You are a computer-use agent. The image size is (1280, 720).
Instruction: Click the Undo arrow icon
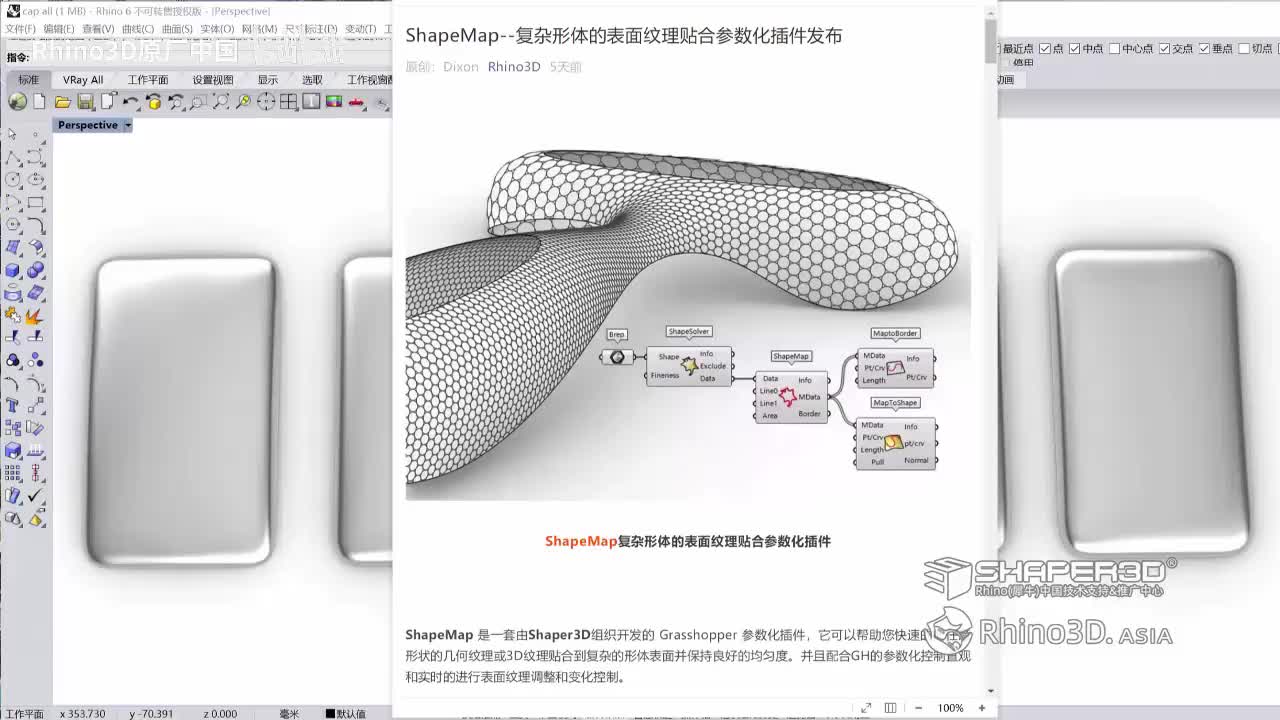pyautogui.click(x=131, y=101)
